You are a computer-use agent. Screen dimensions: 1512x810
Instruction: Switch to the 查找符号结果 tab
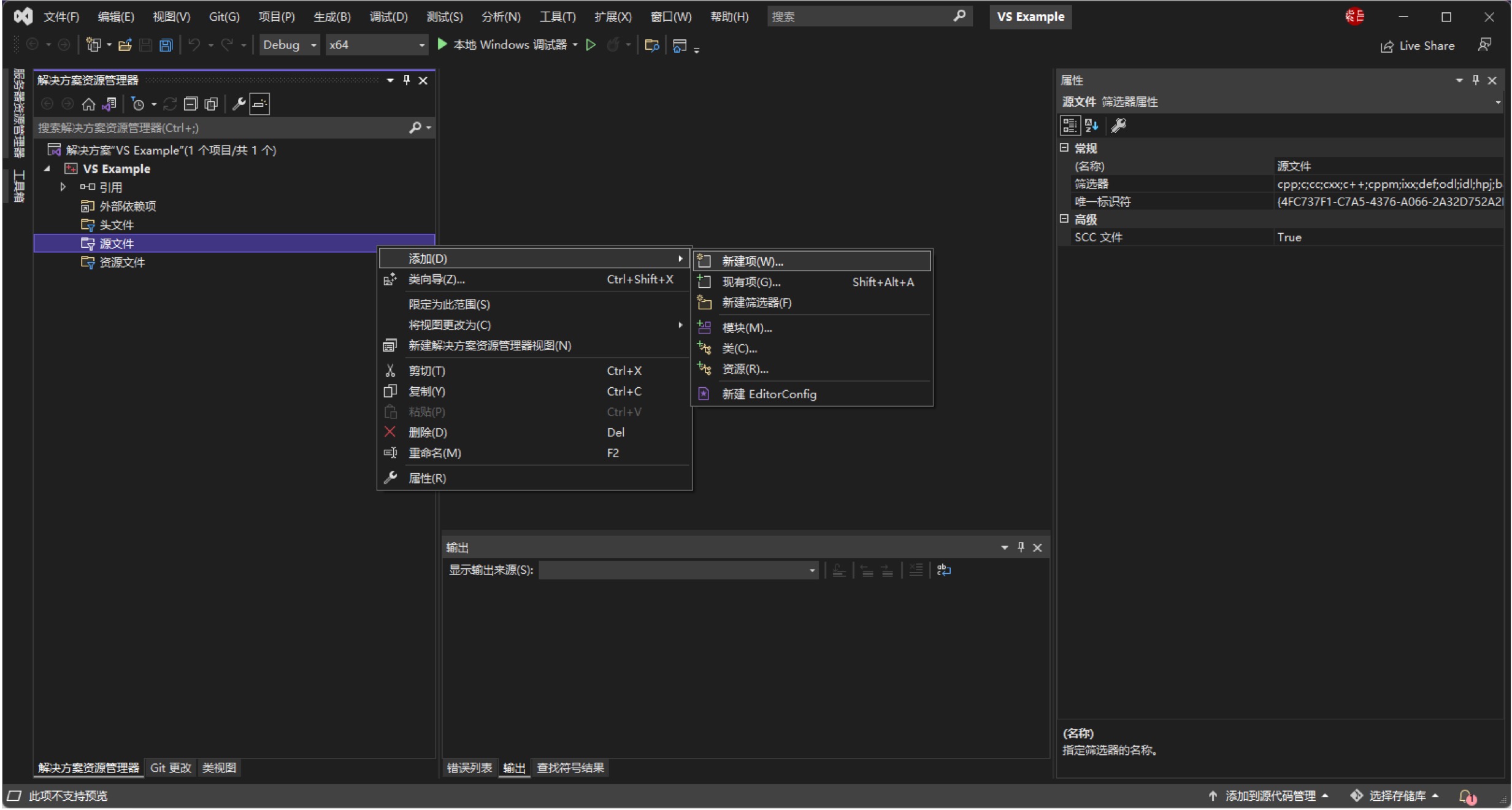570,768
